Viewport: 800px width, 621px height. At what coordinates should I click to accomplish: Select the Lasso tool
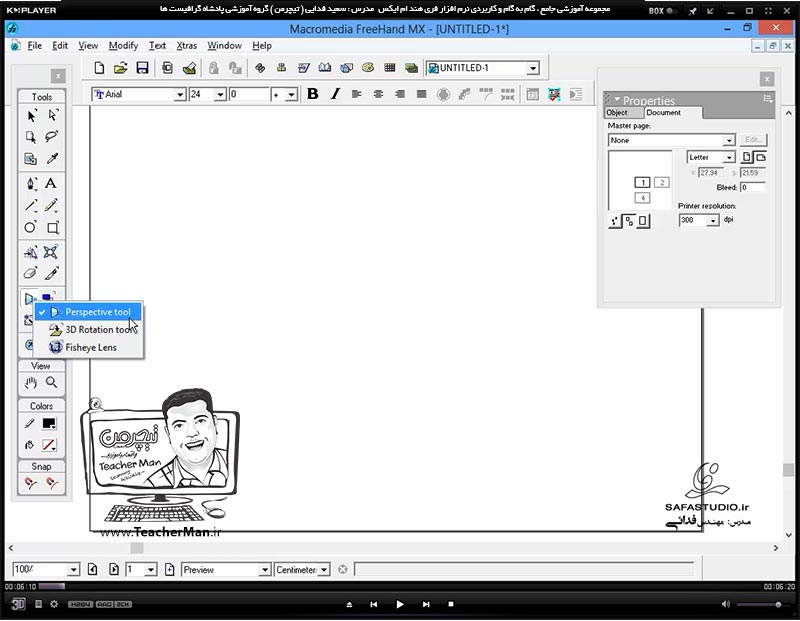pyautogui.click(x=52, y=137)
